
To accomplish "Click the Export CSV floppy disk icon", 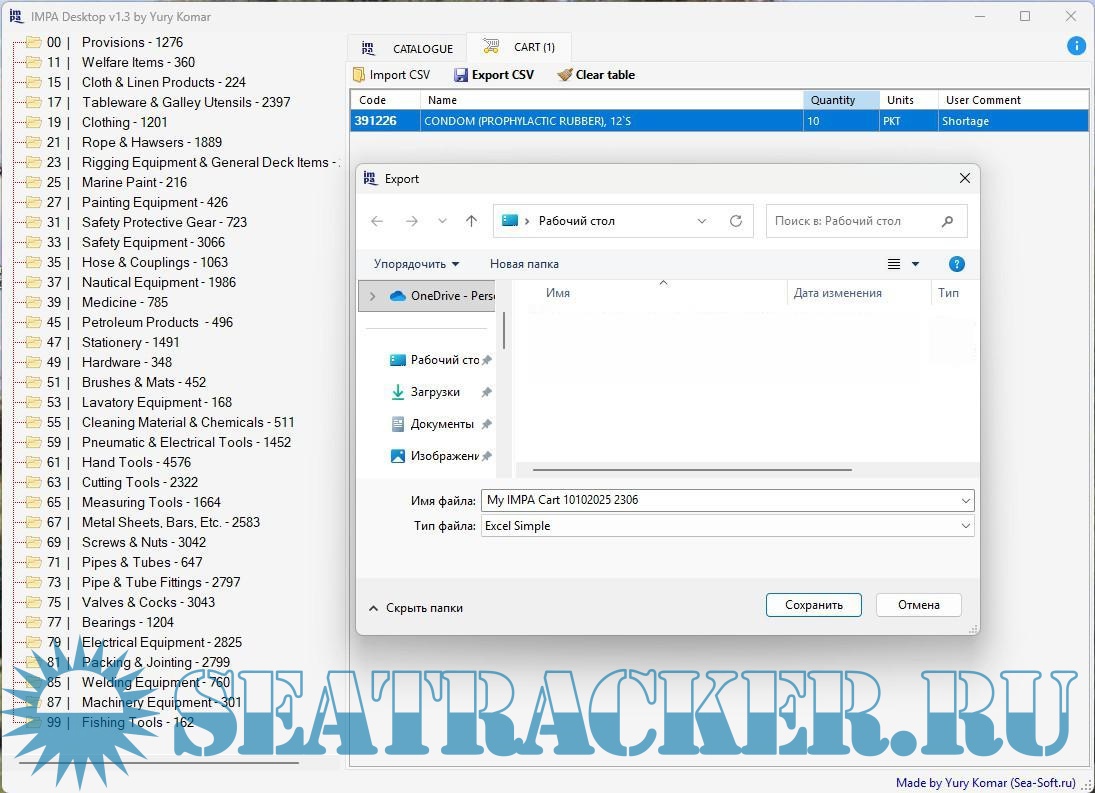I will tap(461, 75).
